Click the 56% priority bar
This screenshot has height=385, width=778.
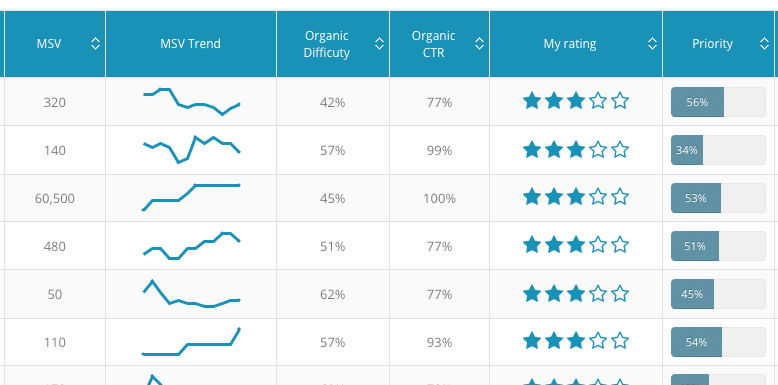(x=718, y=102)
